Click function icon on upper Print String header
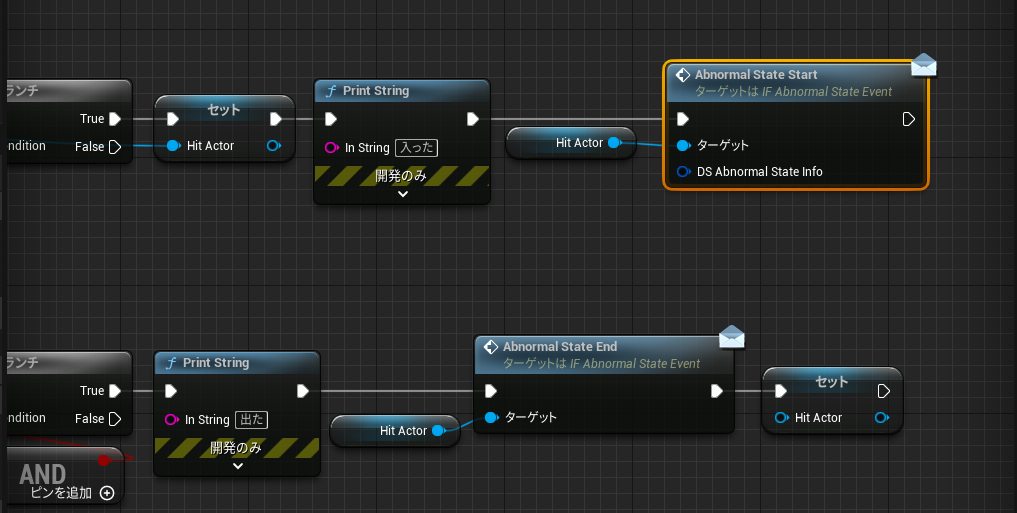Viewport: 1017px width, 513px height. click(x=331, y=91)
